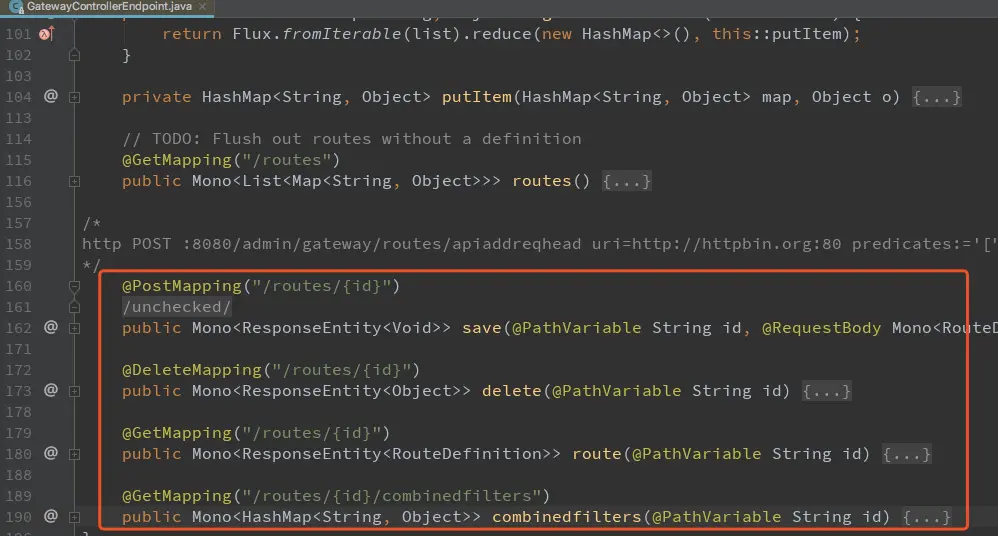
Task: Unfold the {...} placeholder after routes()
Action: coord(626,181)
